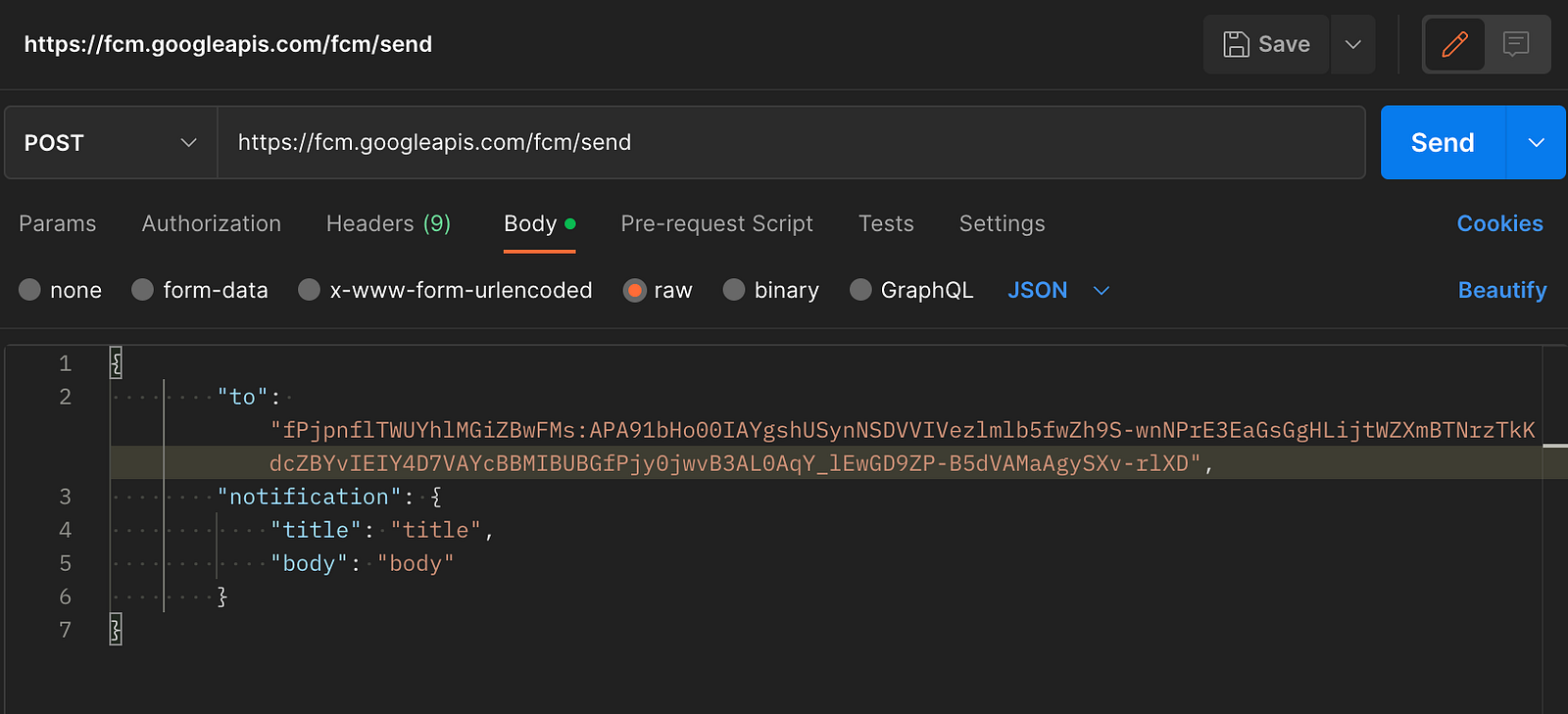Switch to the Tests tab
This screenshot has height=714, width=1568.
click(x=886, y=223)
